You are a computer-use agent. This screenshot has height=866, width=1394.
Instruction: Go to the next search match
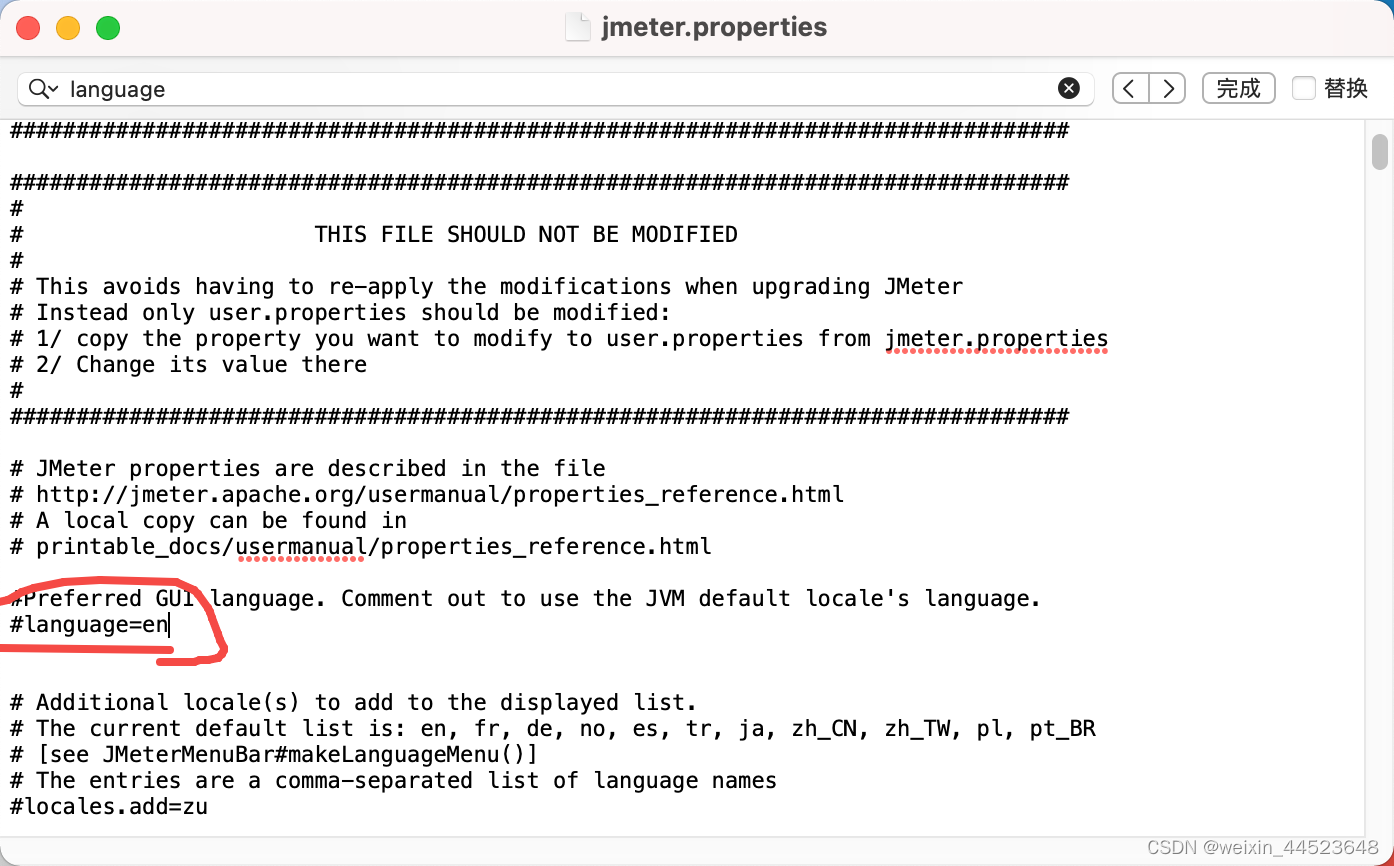[1167, 89]
